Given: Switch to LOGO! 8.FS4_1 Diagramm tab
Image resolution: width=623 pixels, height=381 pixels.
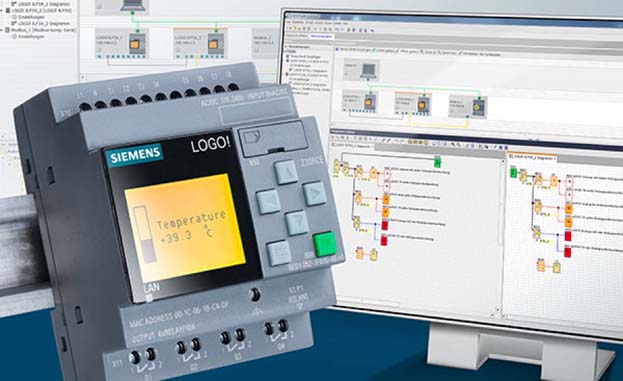Looking at the screenshot, I should (352, 146).
